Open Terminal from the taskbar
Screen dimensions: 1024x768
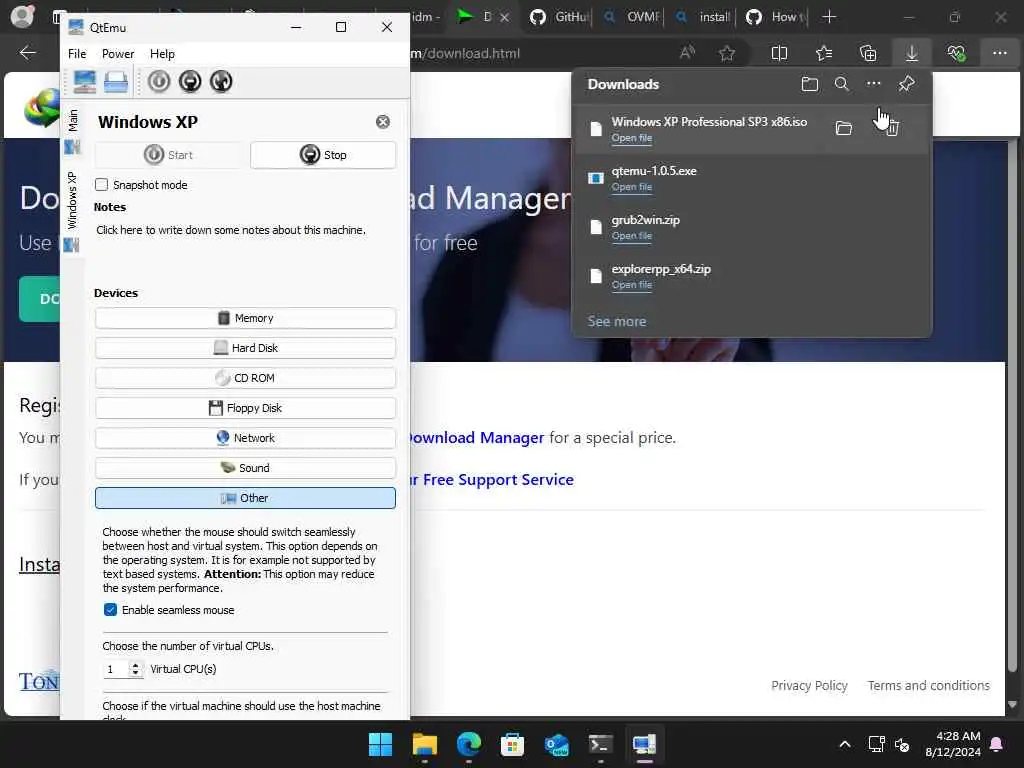point(600,744)
